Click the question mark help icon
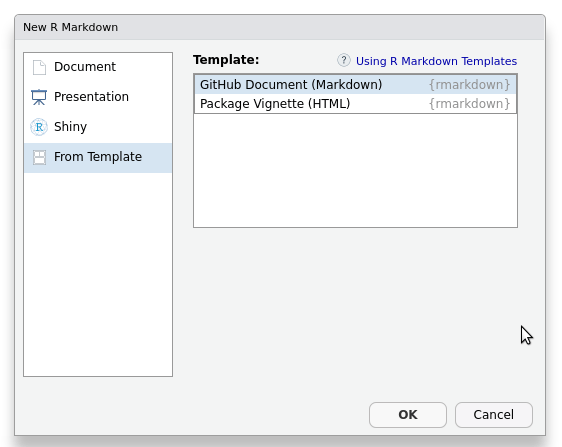Image resolution: width=562 pixels, height=447 pixels. point(344,60)
